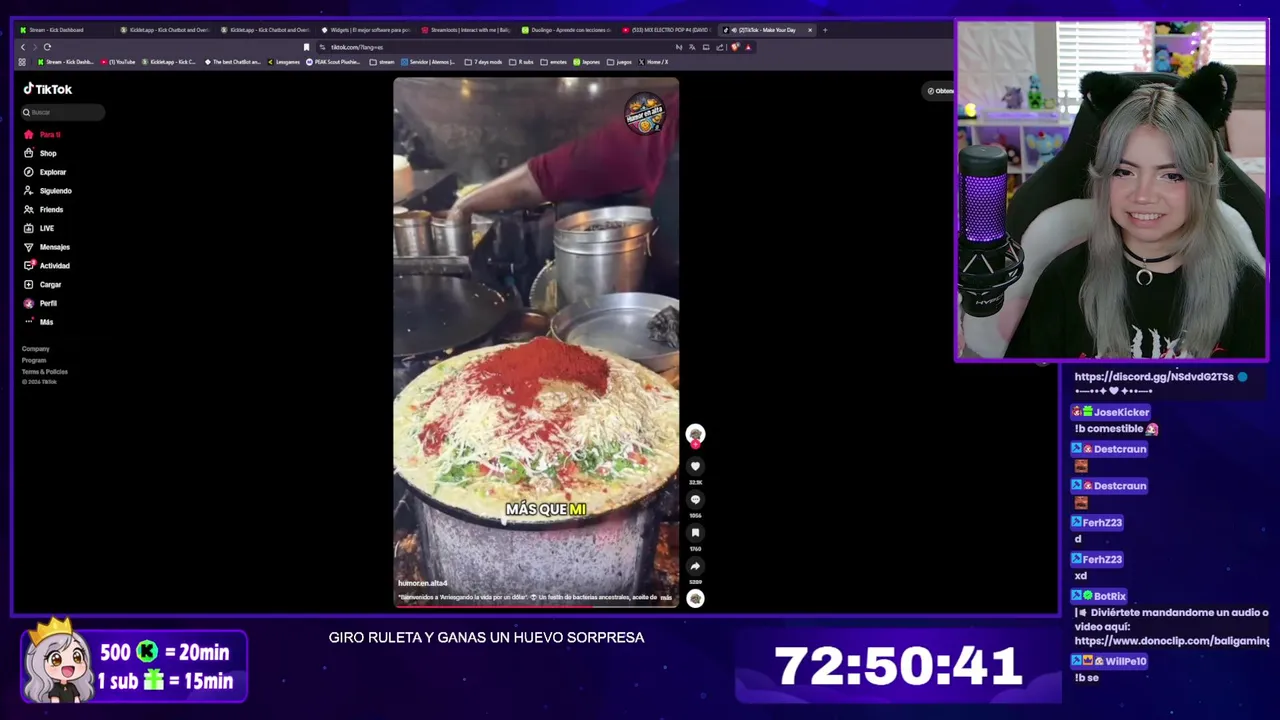Open a new browser tab
This screenshot has height=720, width=1280.
tap(825, 30)
